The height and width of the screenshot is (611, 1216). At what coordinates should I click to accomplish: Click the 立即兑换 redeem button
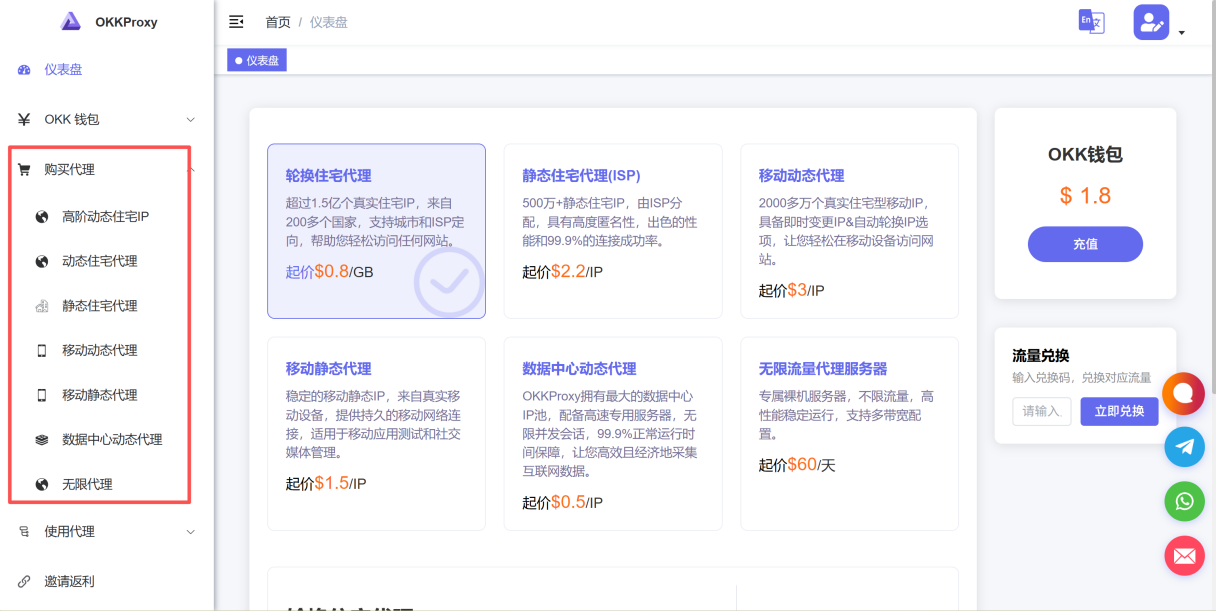[1119, 411]
